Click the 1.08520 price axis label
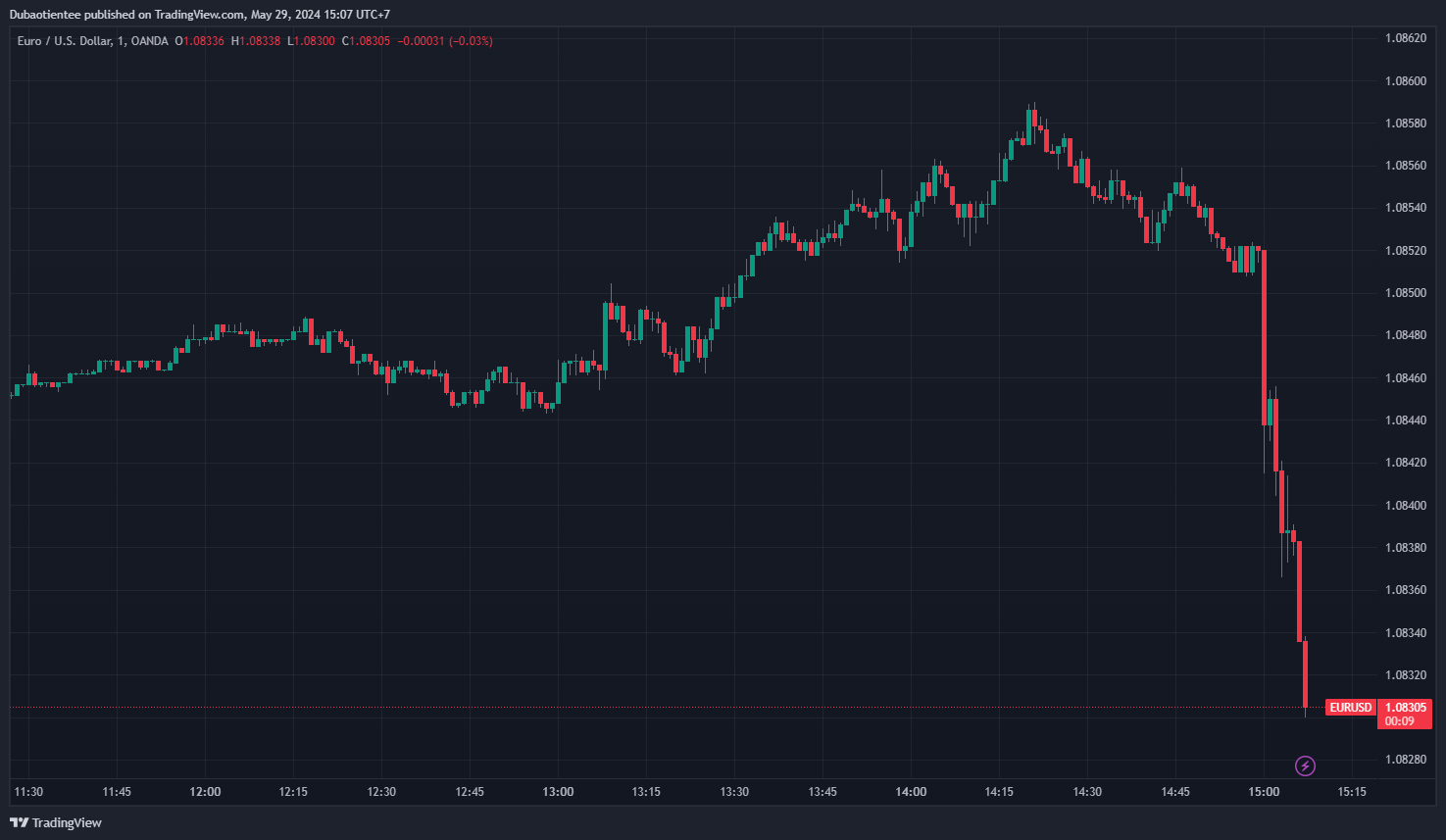This screenshot has height=840, width=1446. click(1405, 251)
